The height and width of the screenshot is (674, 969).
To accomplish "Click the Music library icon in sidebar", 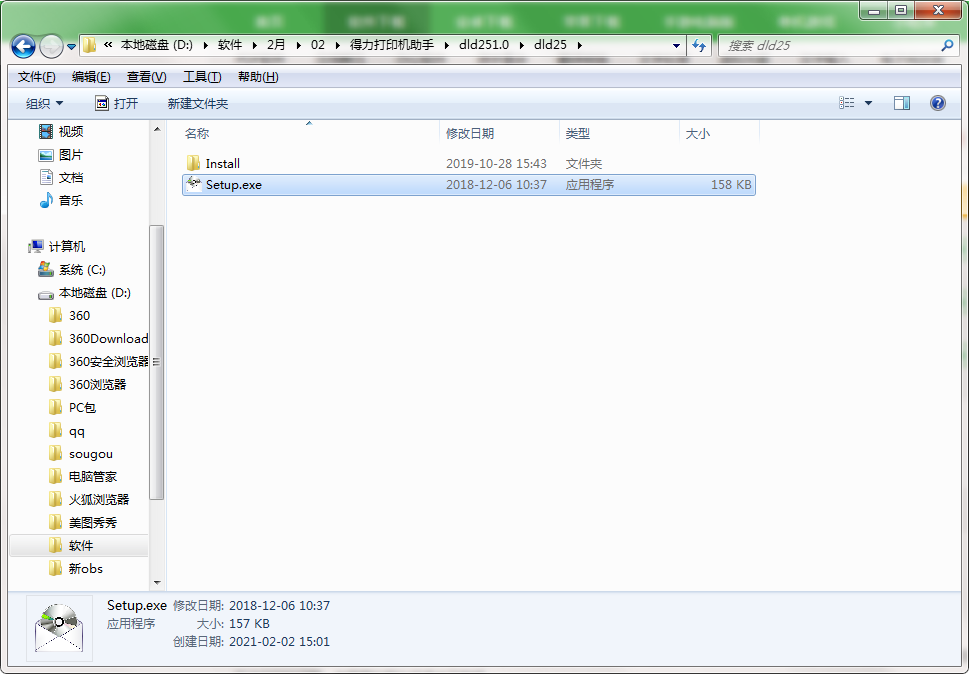I will pos(46,200).
